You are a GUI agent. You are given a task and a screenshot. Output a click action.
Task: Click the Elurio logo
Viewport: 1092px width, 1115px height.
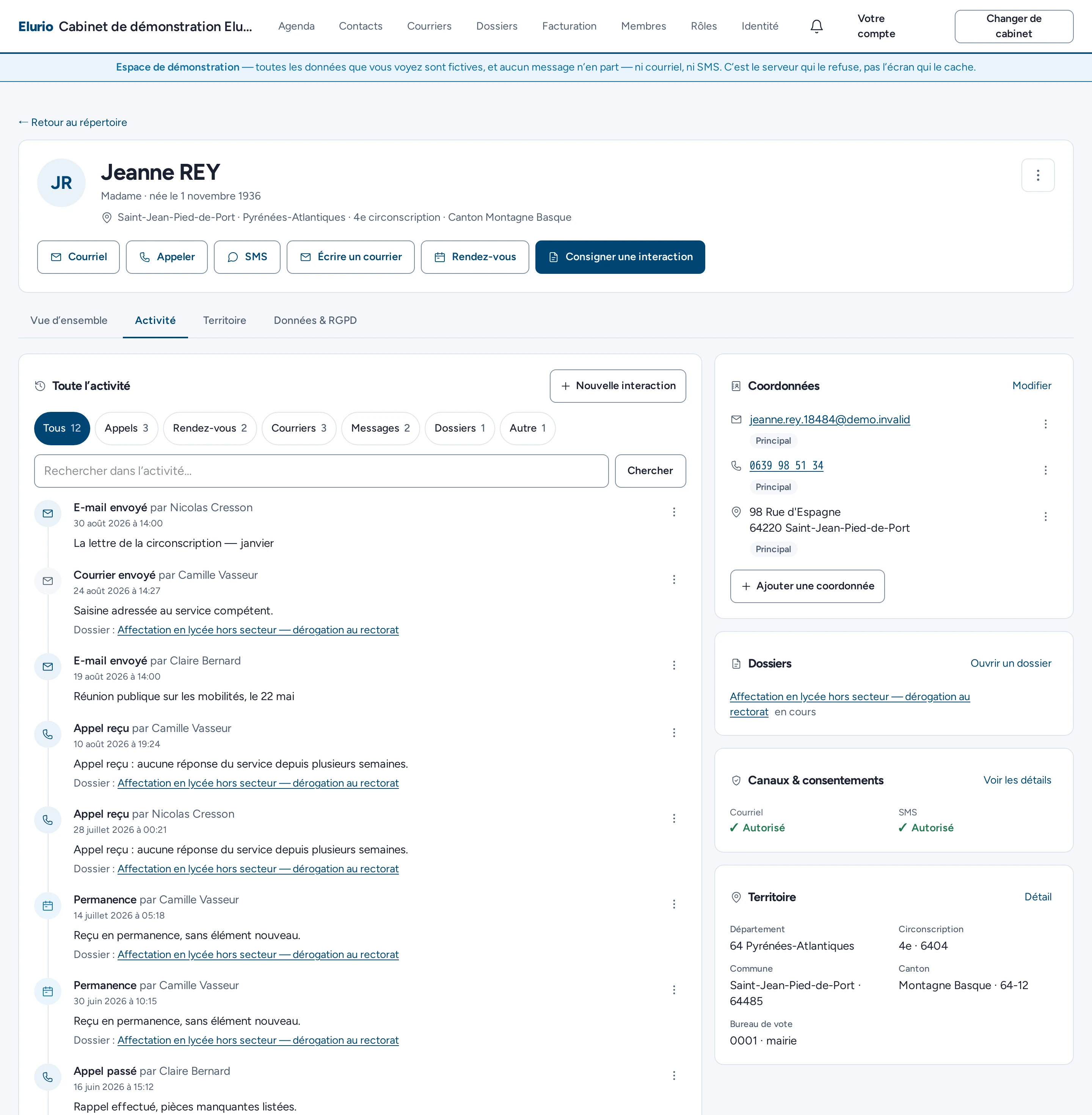[x=36, y=27]
